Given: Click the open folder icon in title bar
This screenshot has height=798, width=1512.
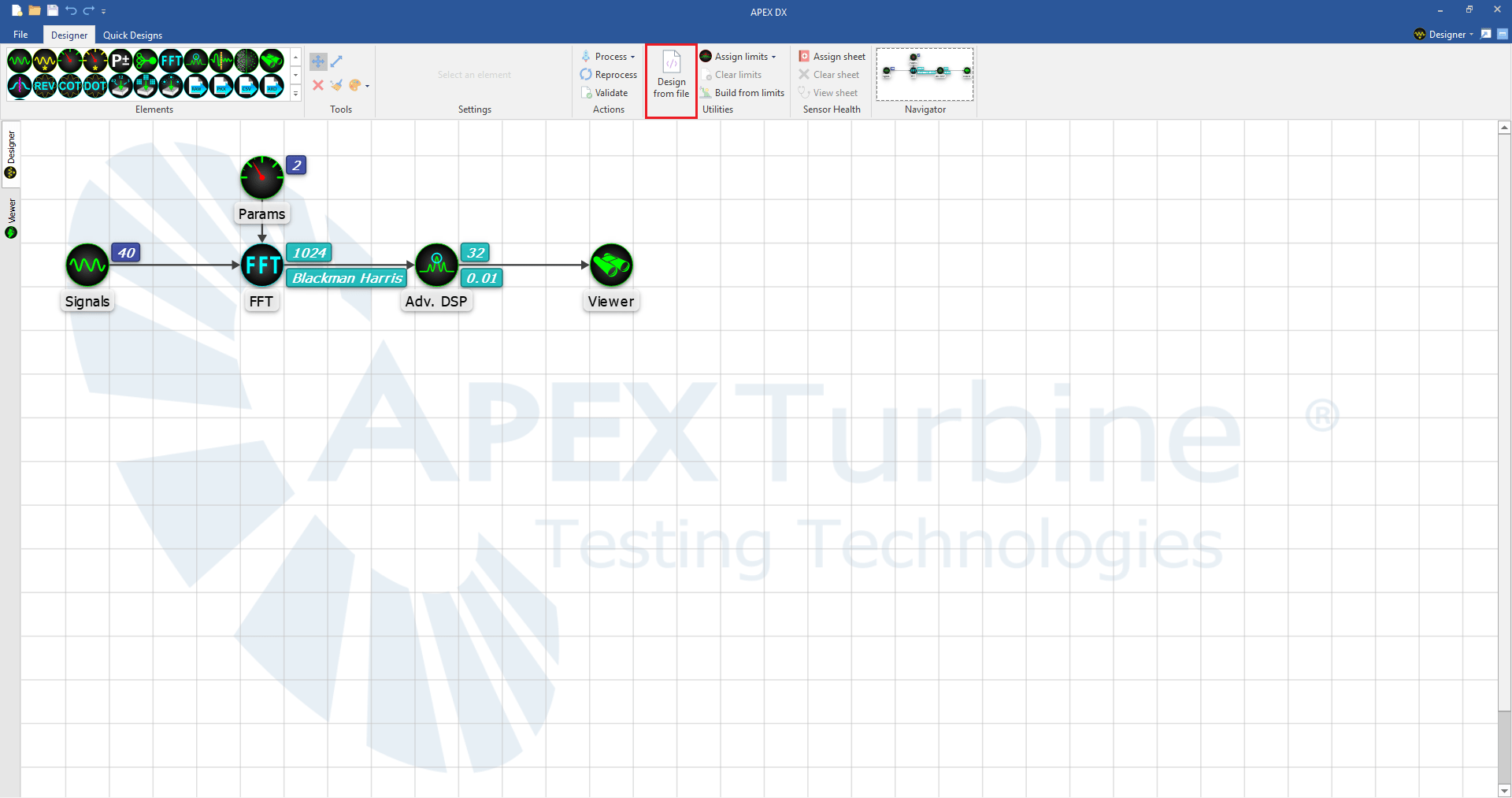Looking at the screenshot, I should click(x=35, y=10).
